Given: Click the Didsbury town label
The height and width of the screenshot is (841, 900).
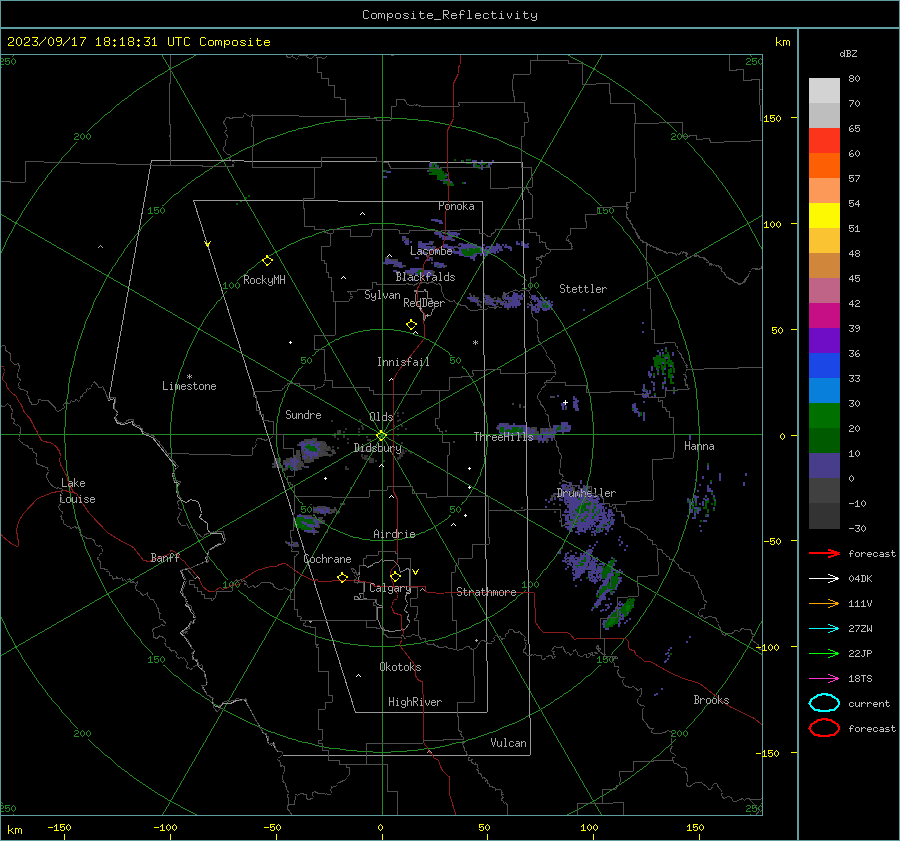Looking at the screenshot, I should [x=377, y=448].
